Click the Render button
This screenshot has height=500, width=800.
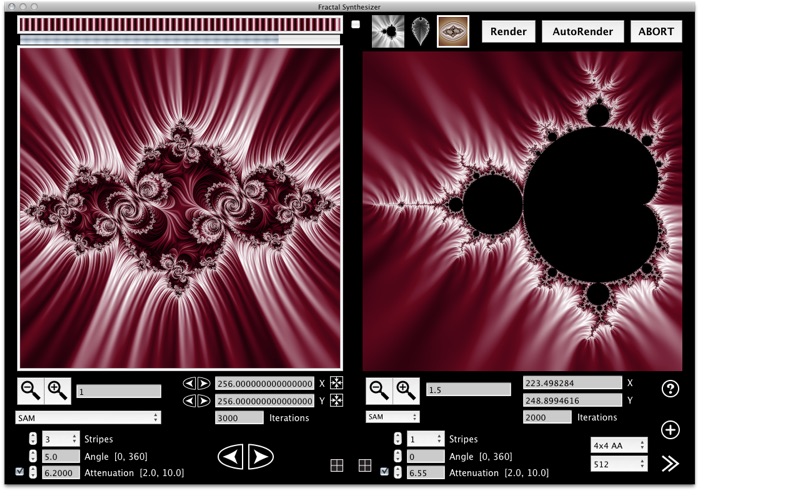point(508,31)
